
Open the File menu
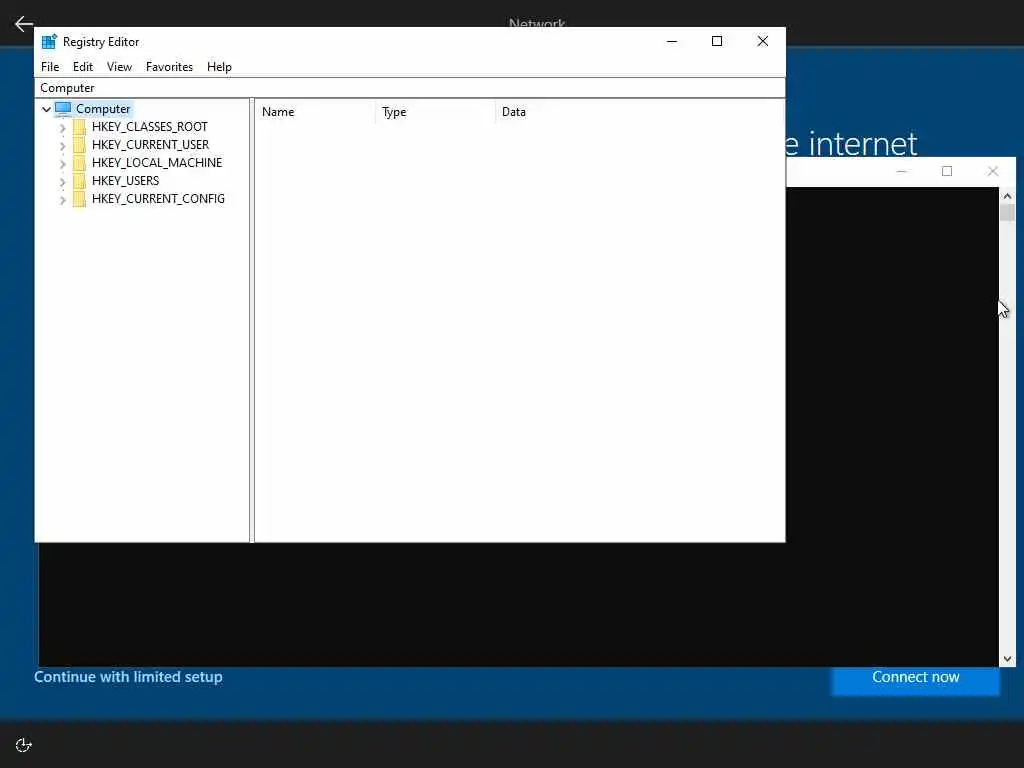[x=50, y=67]
